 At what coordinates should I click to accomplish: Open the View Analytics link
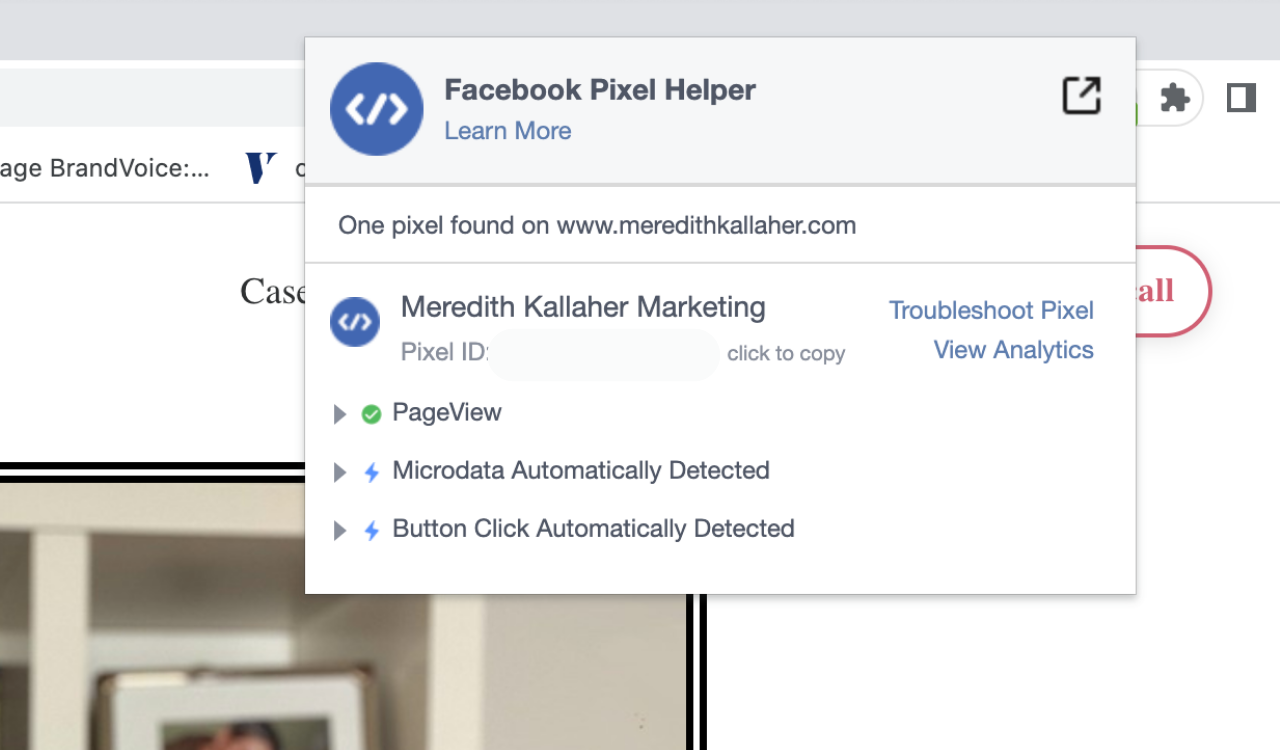(x=1013, y=350)
